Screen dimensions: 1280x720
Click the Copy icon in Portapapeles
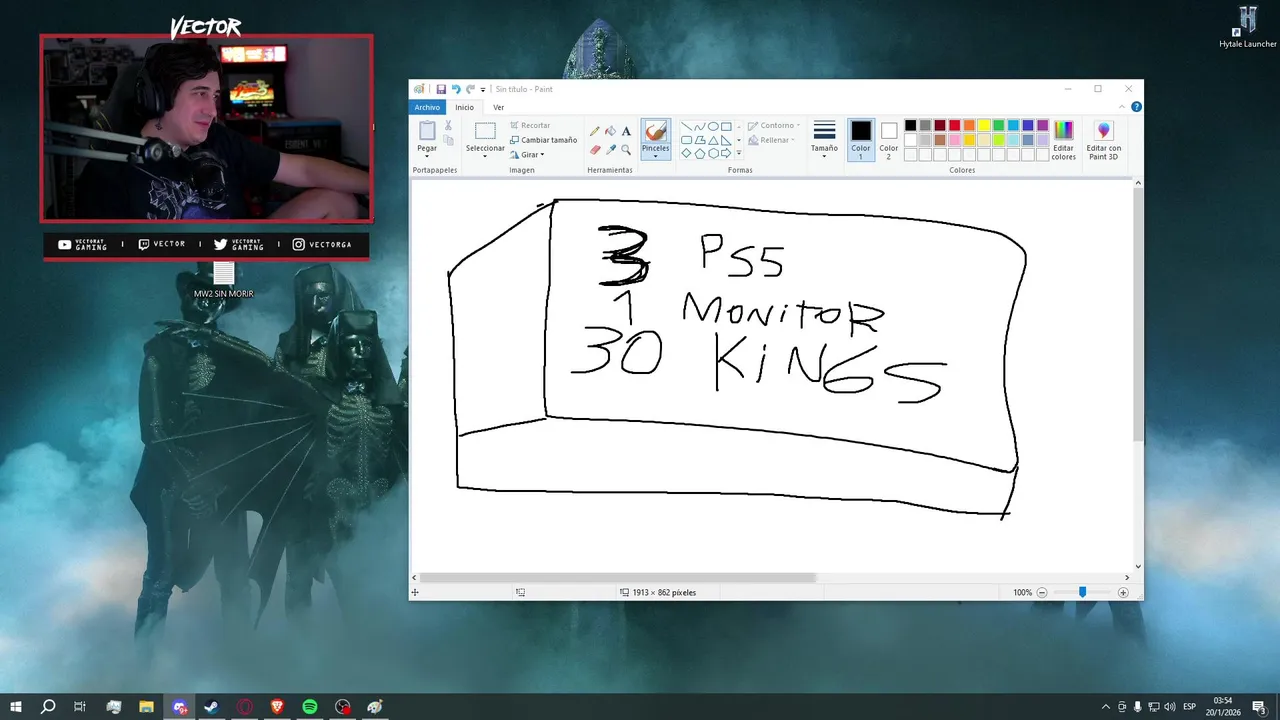tap(448, 140)
